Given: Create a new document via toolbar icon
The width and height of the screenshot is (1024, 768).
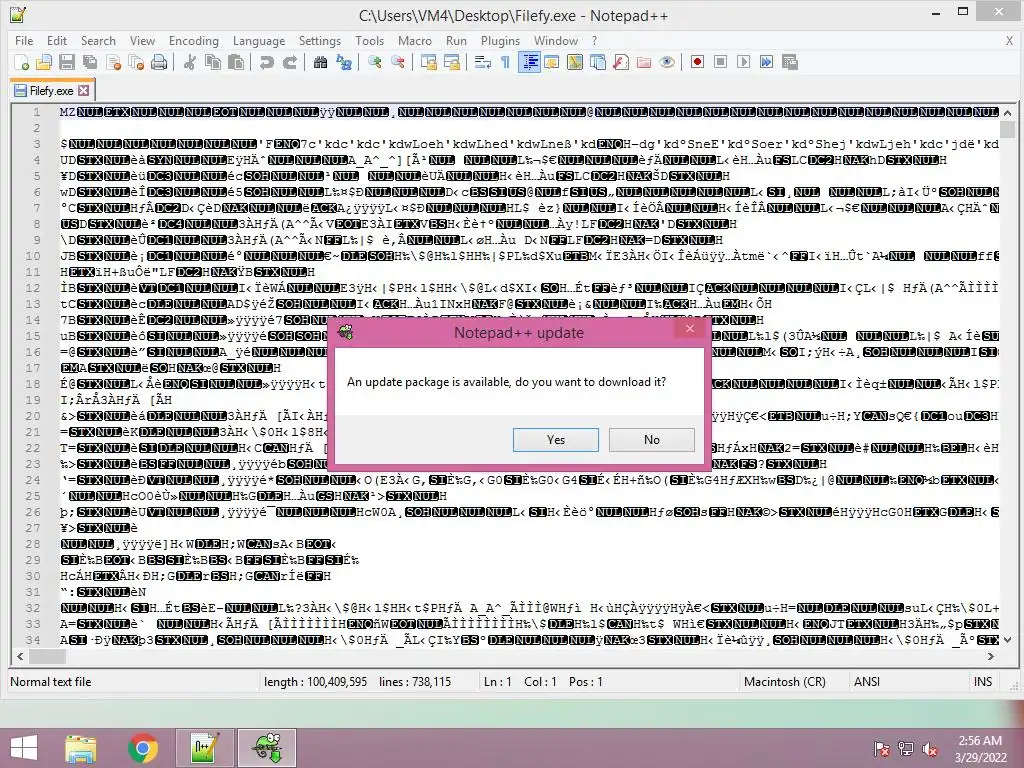Looking at the screenshot, I should pos(22,62).
